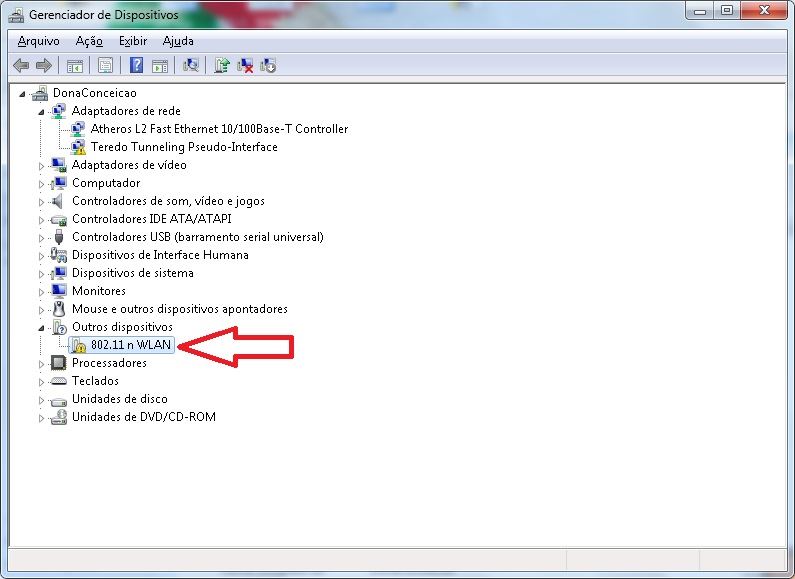Expand Controladores de som, vídeo e jogos

pyautogui.click(x=41, y=202)
